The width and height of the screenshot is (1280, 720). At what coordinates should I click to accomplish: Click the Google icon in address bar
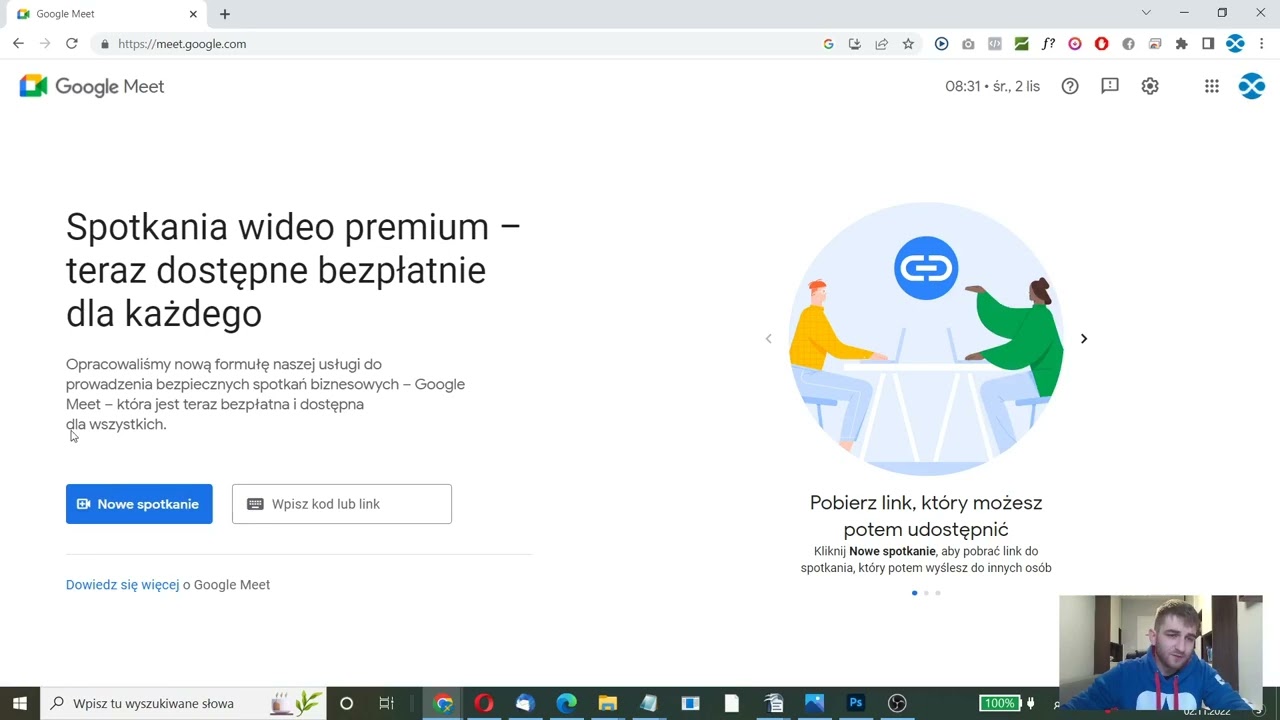click(828, 44)
